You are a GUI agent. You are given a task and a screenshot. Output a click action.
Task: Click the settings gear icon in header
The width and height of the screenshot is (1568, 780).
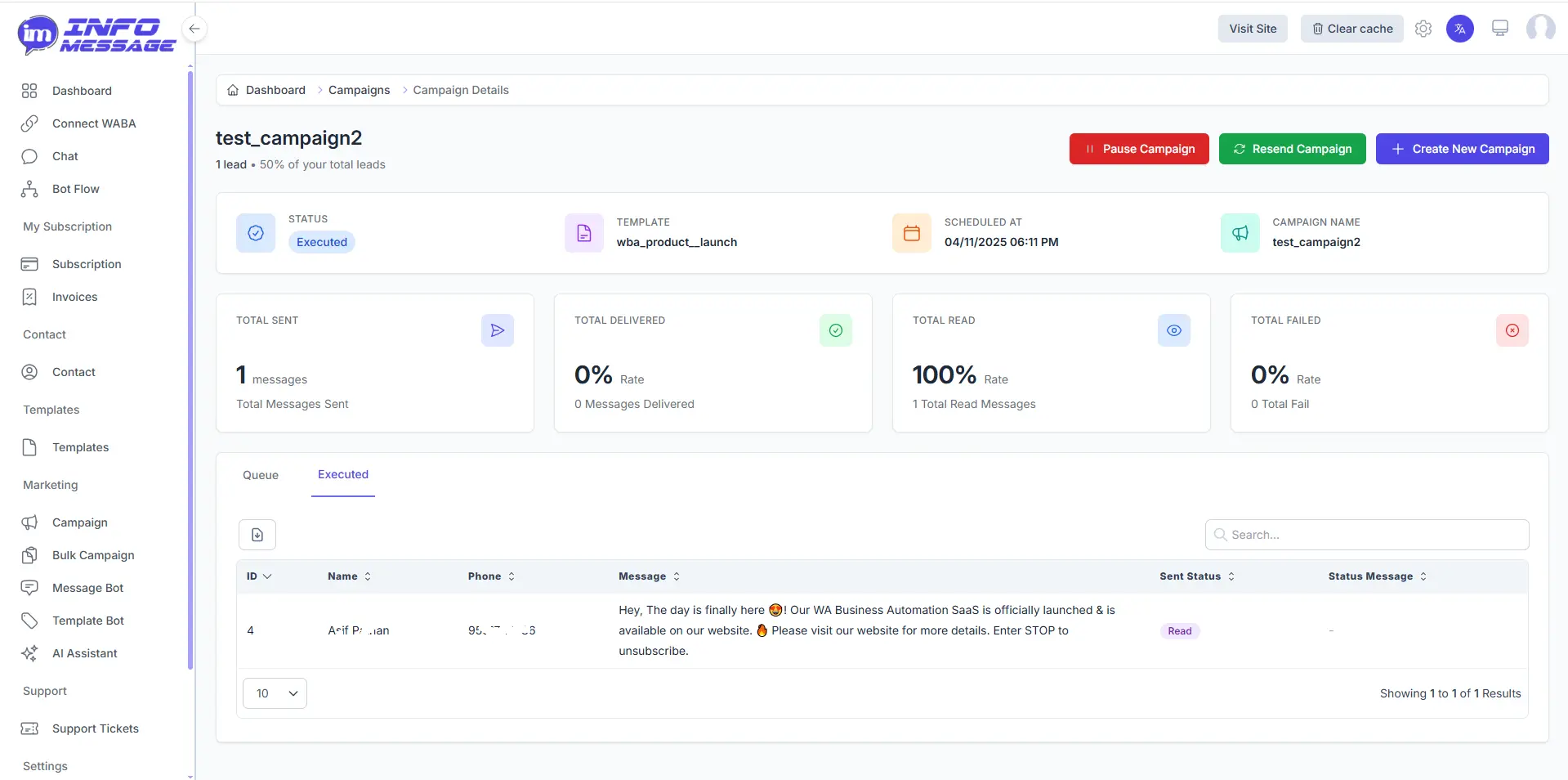pyautogui.click(x=1423, y=29)
